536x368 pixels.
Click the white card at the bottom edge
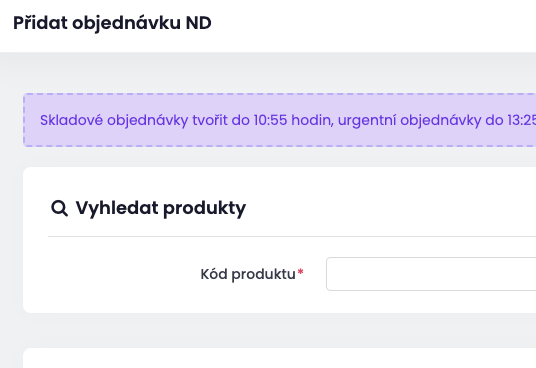coord(280,358)
